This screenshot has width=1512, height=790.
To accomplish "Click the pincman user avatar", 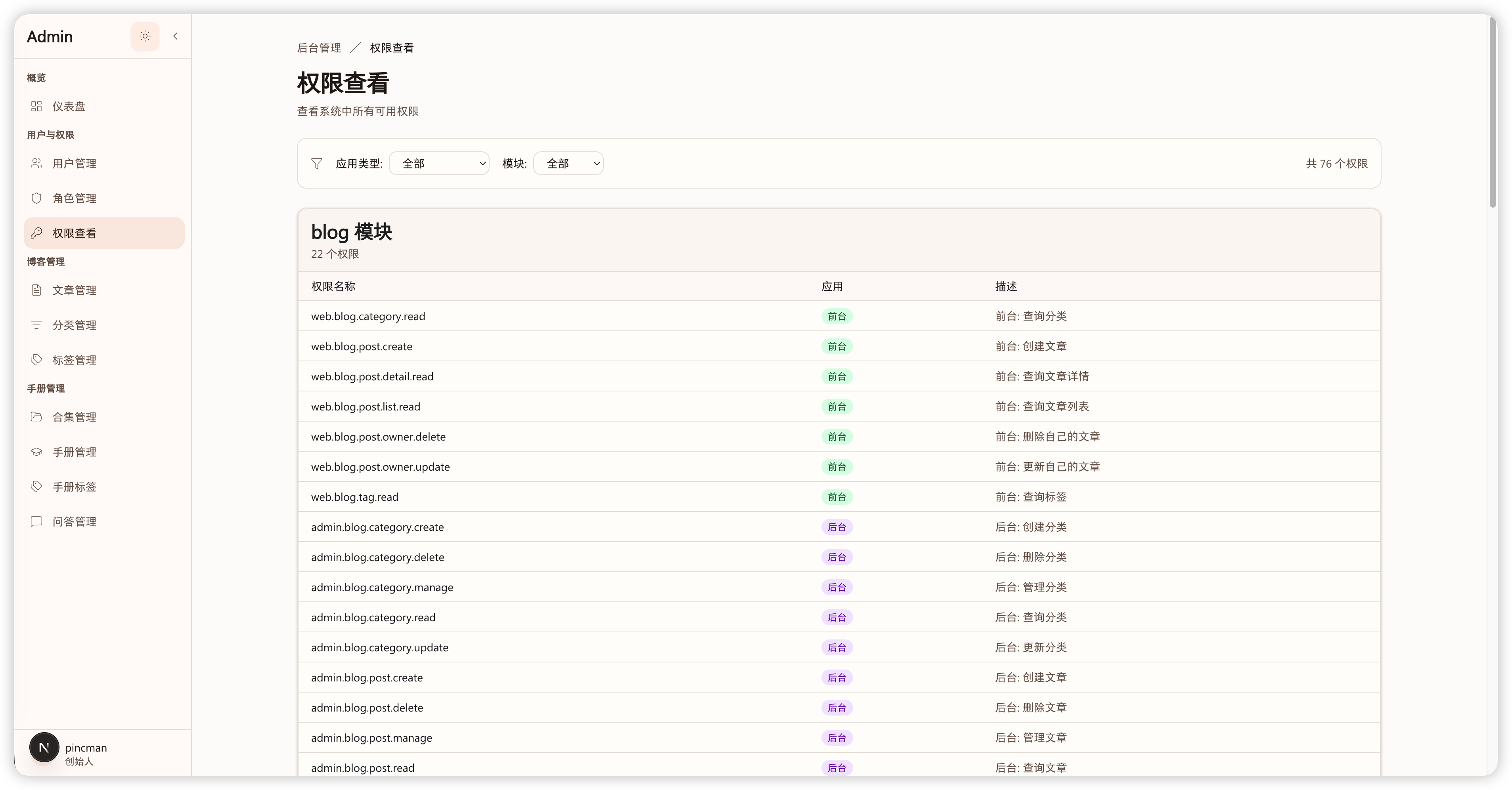I will pos(44,748).
